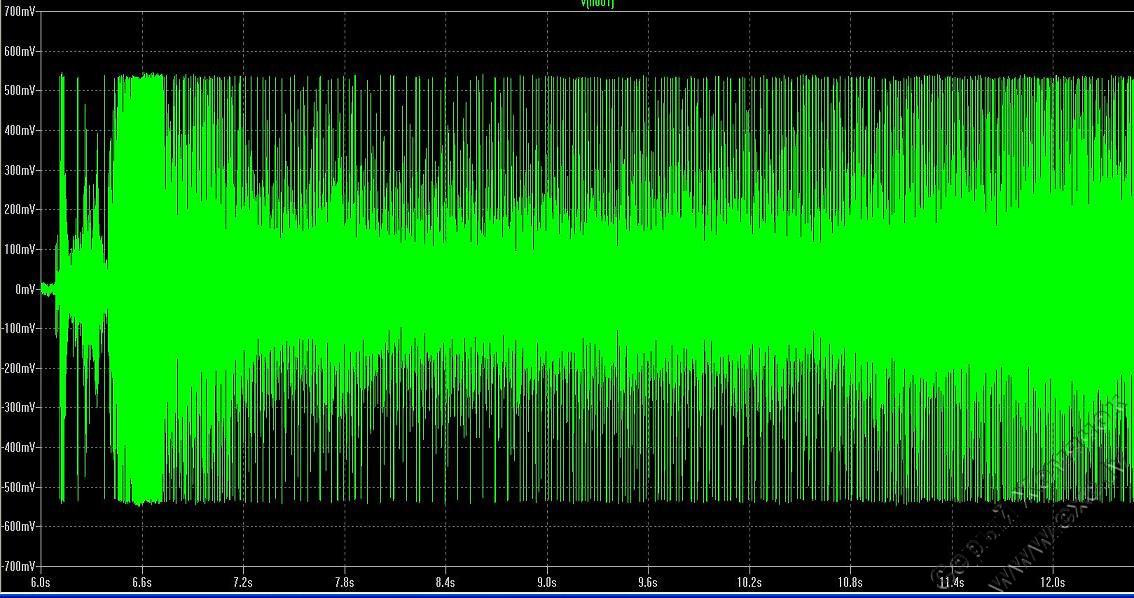The height and width of the screenshot is (598, 1134).
Task: Click the 10.2s time axis label
Action: (x=749, y=581)
